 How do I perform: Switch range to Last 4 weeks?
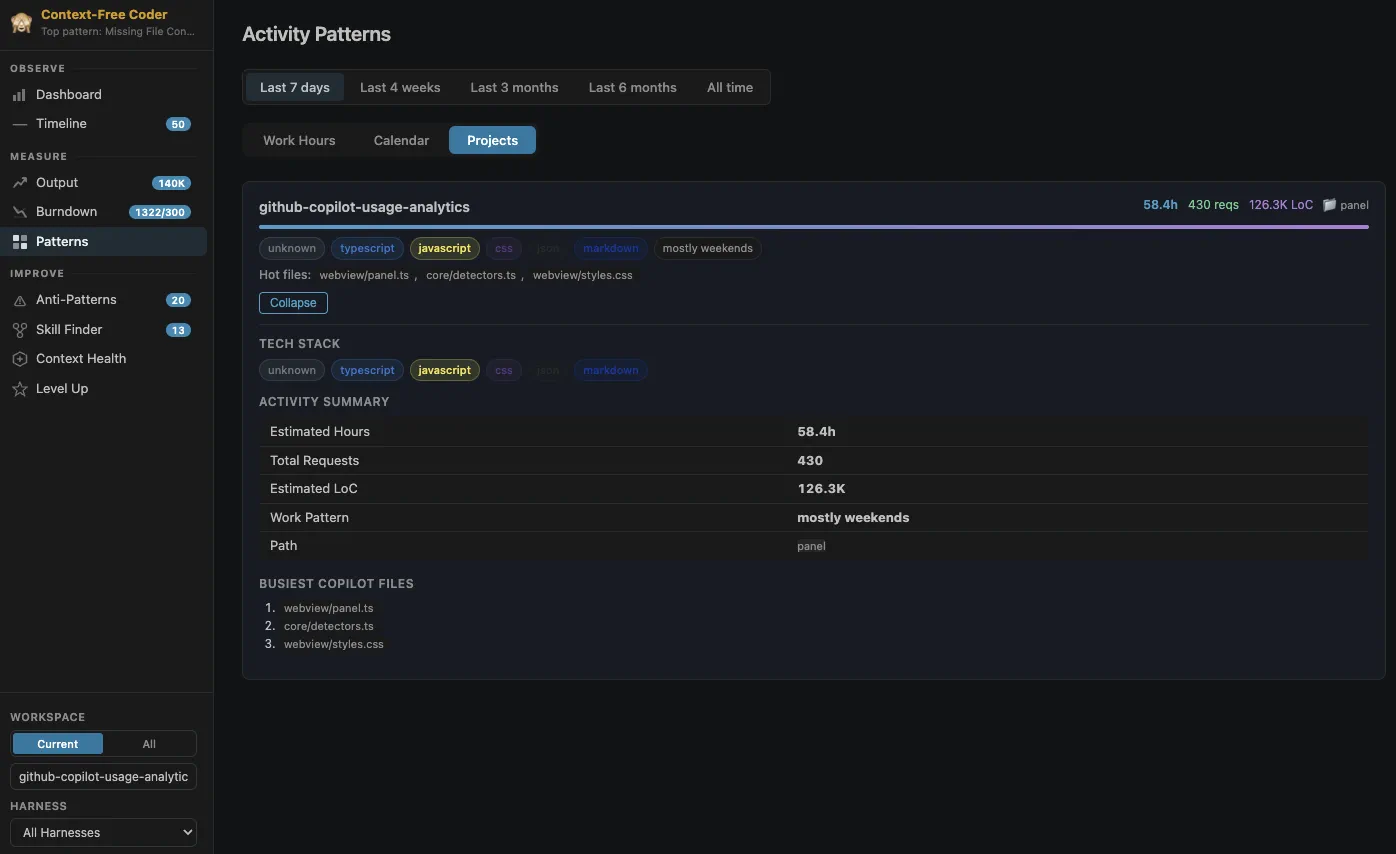coord(400,87)
